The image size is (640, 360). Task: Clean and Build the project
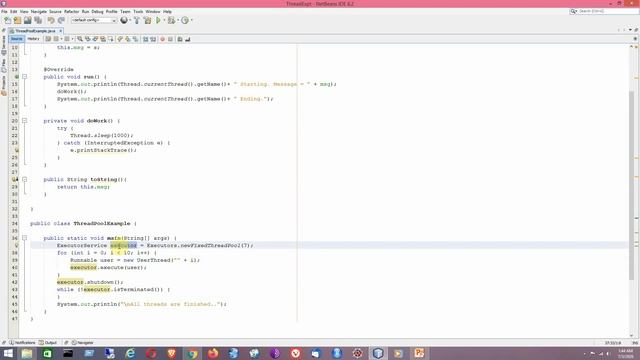click(147, 20)
